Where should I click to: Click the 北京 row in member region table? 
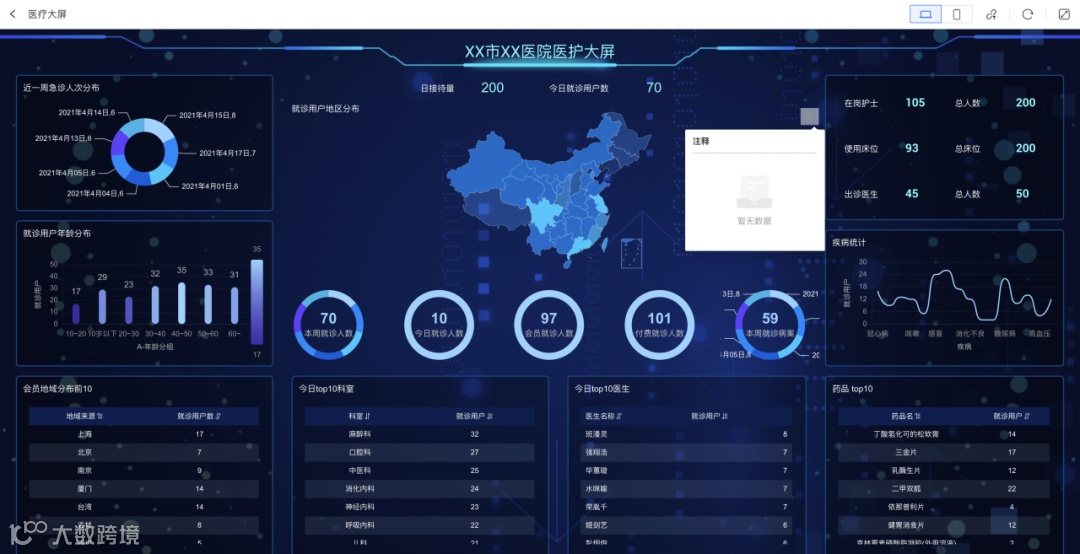[x=144, y=452]
